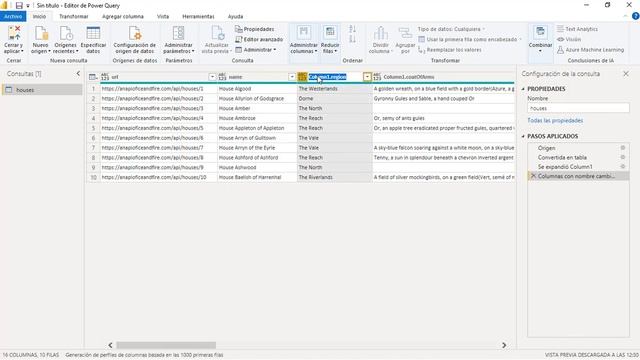Switch to the Herramientas tab
This screenshot has width=640, height=360.
pyautogui.click(x=198, y=16)
